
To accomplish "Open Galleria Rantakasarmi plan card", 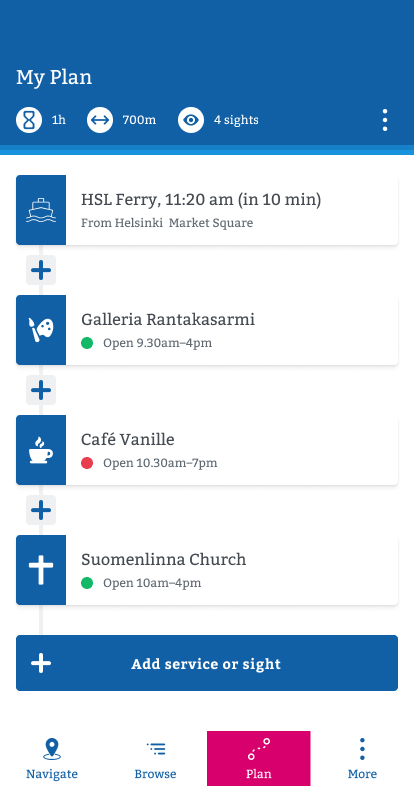I will point(207,330).
